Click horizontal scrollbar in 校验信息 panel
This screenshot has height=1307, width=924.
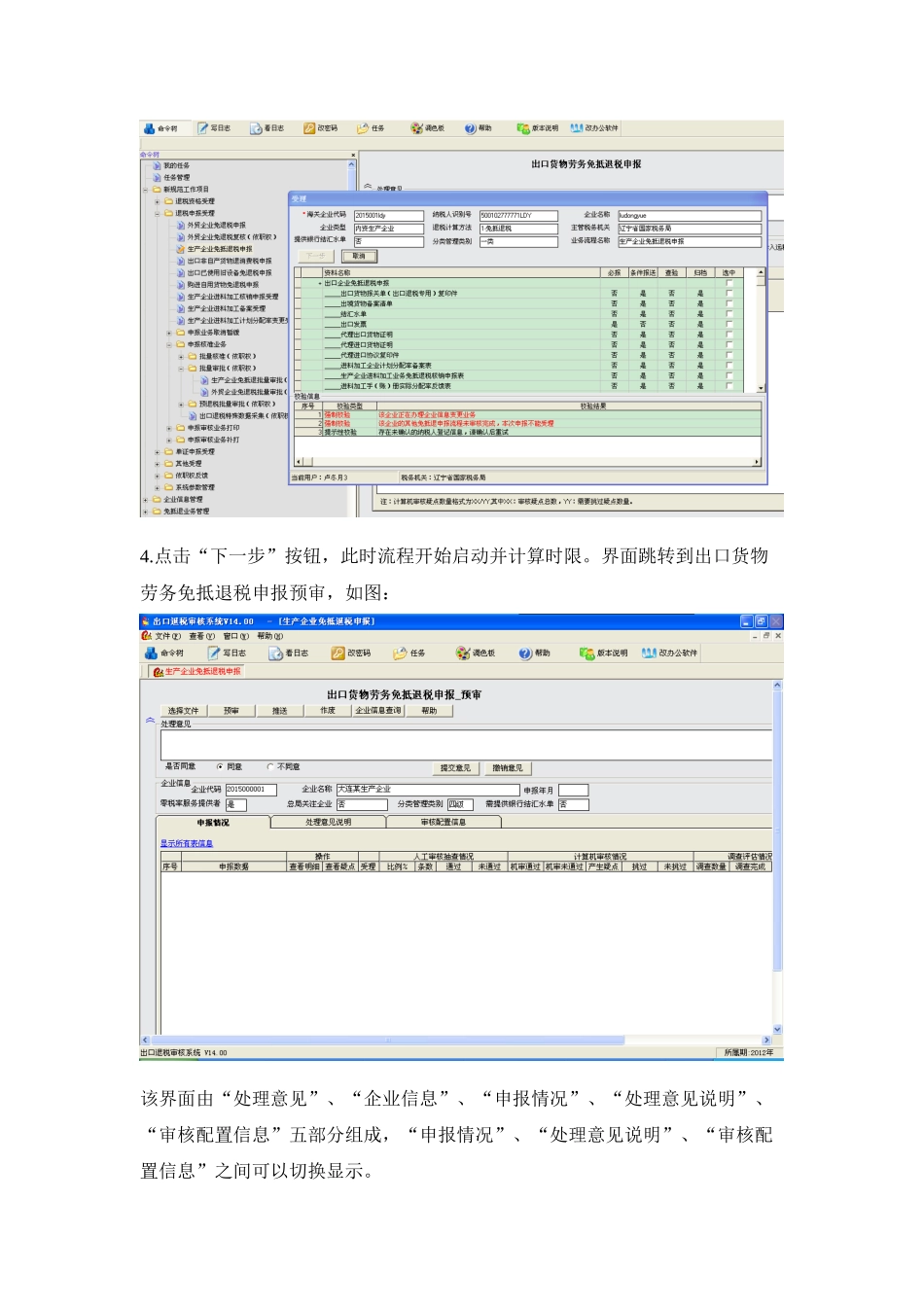tap(527, 462)
